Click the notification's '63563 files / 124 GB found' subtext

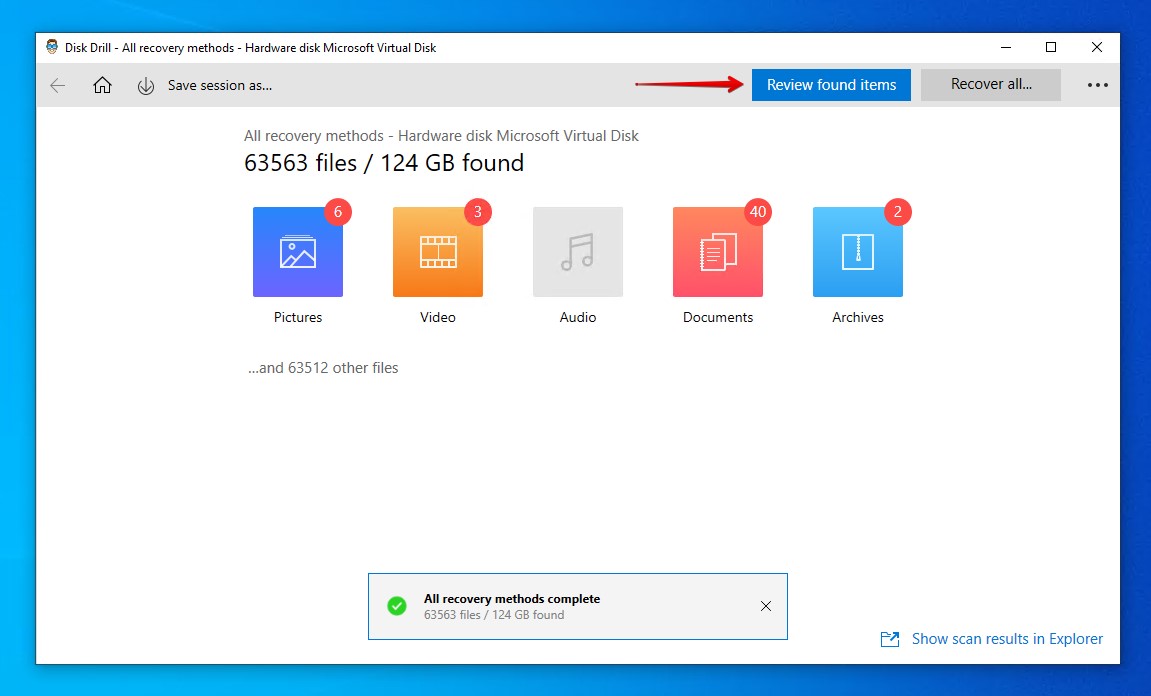494,615
